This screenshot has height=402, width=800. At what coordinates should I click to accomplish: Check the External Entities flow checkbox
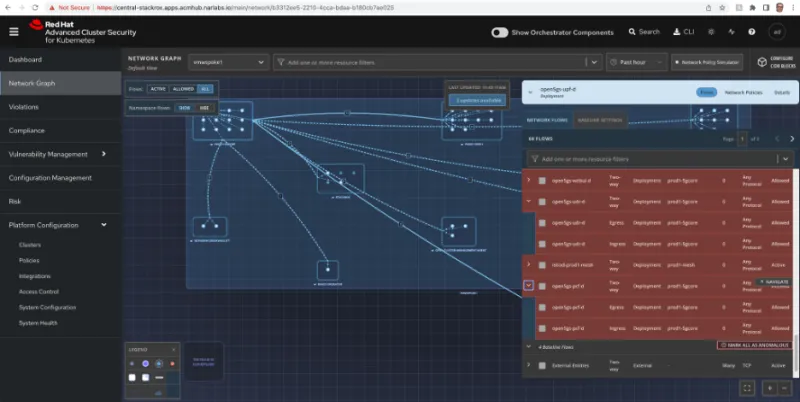point(542,366)
